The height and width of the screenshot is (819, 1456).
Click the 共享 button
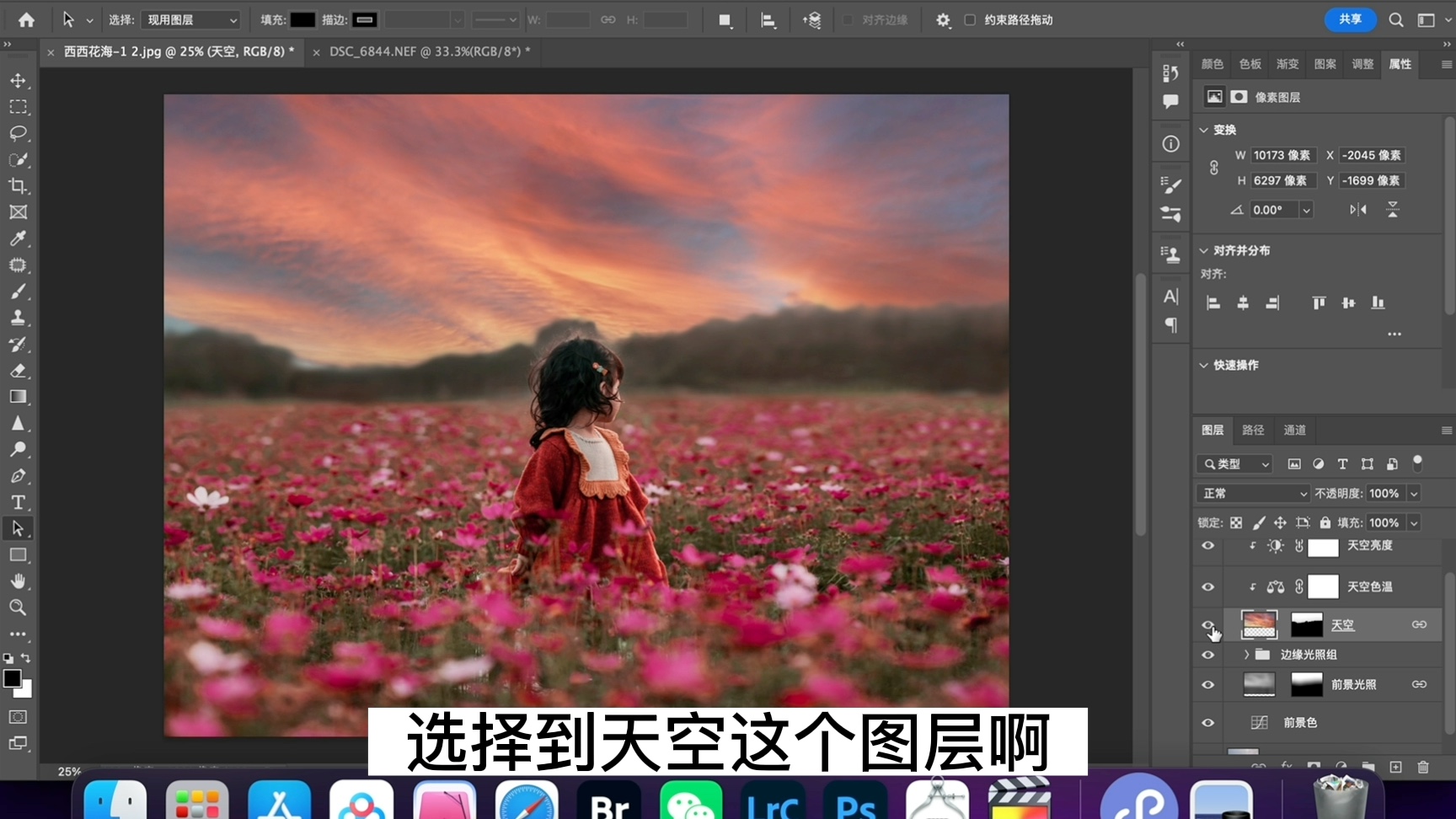coord(1349,19)
